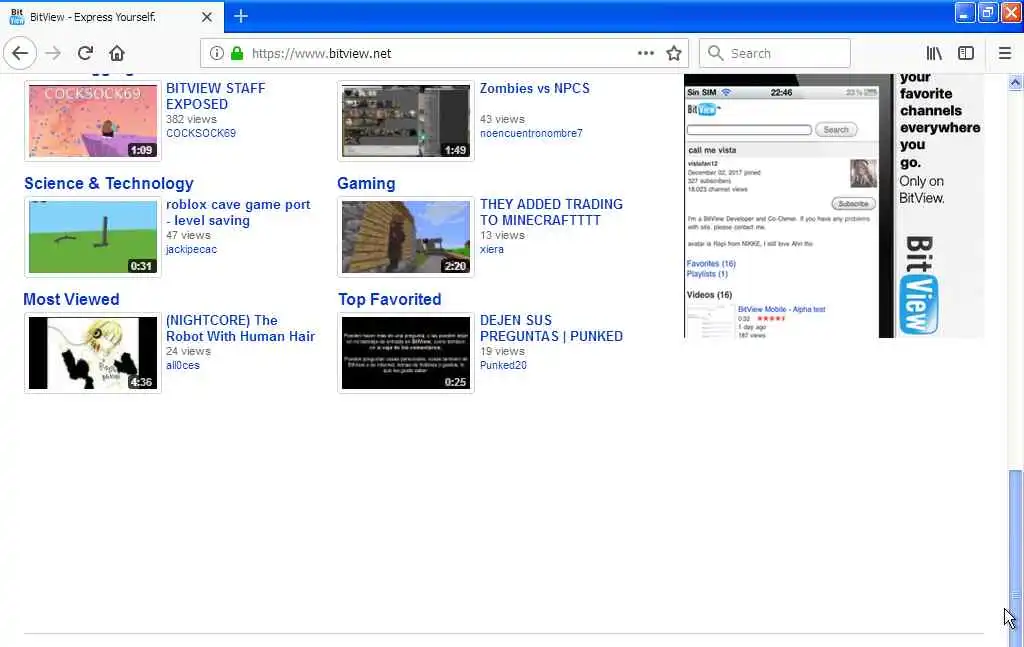Open the Firefox hamburger menu
The width and height of the screenshot is (1024, 647).
tap(1005, 53)
